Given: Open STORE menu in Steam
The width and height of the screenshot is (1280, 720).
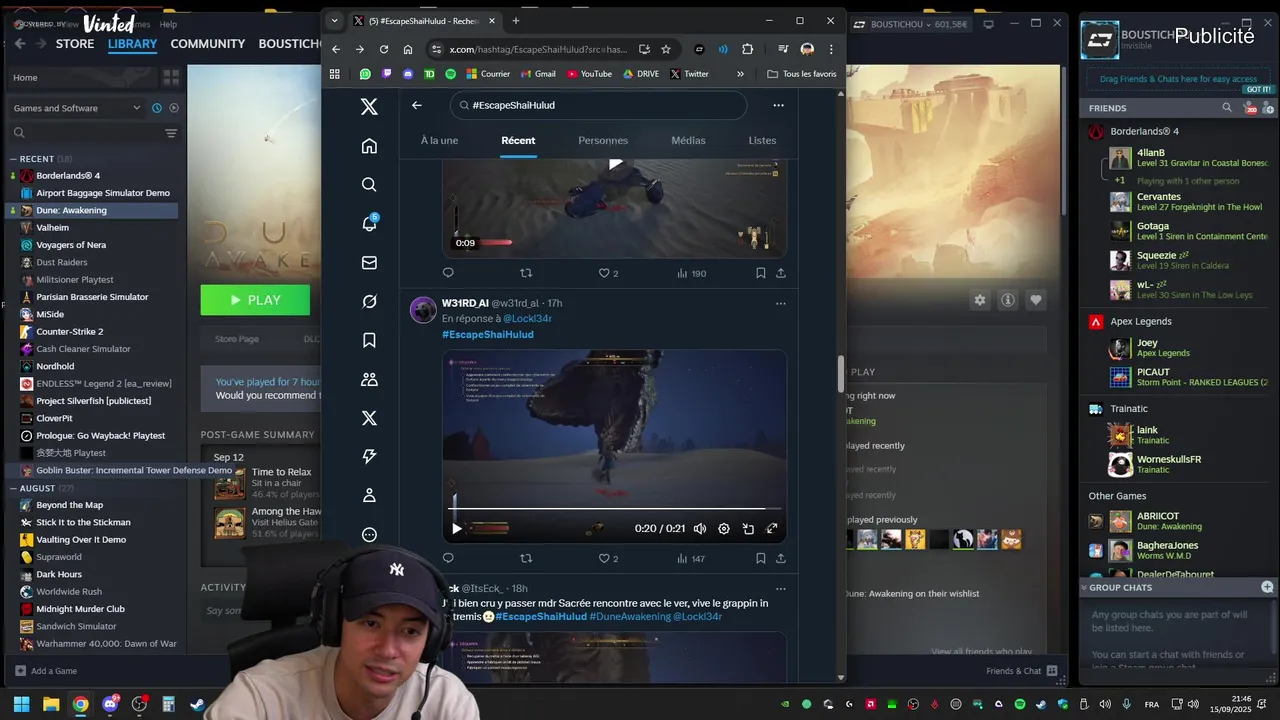Looking at the screenshot, I should click(x=75, y=44).
